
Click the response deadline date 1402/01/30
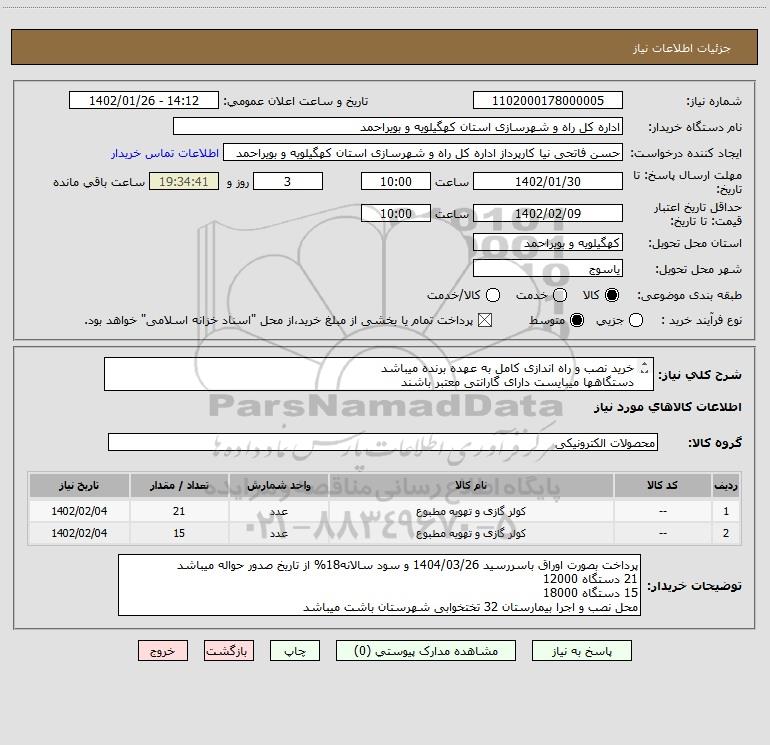548,181
